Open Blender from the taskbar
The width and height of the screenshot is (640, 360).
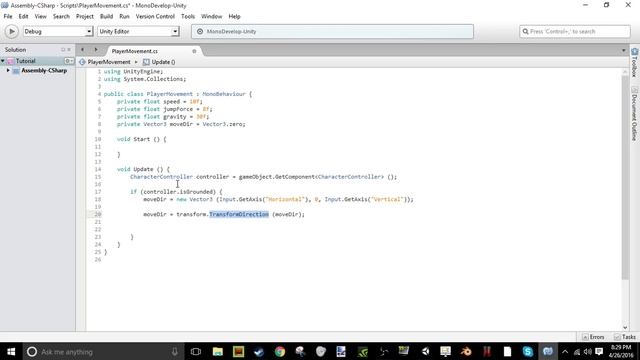pyautogui.click(x=466, y=351)
